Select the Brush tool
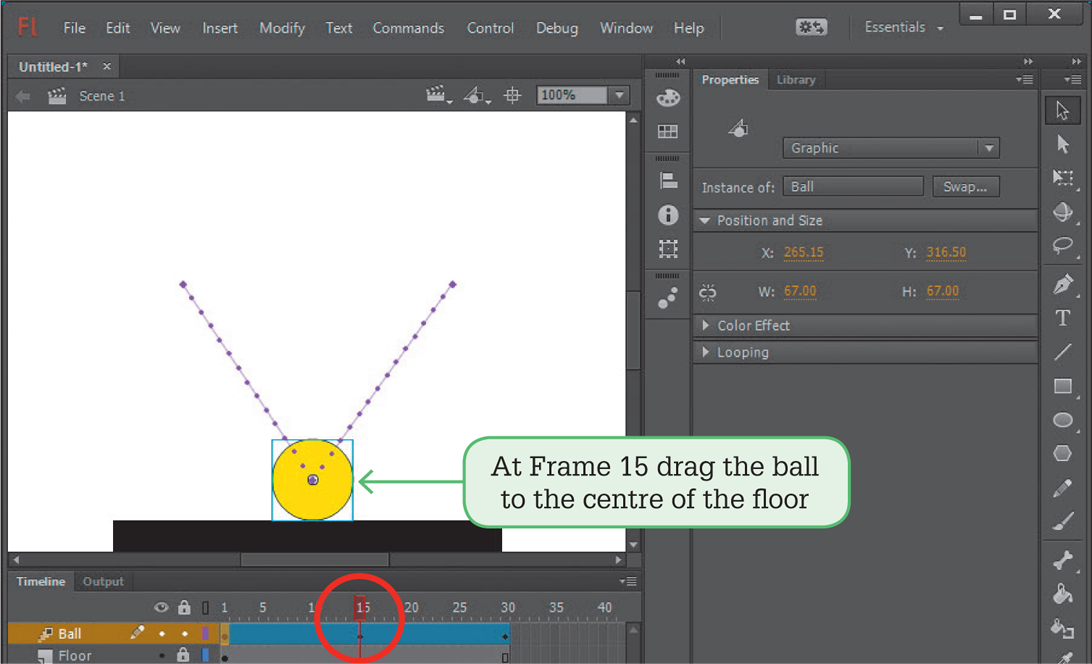This screenshot has height=664, width=1092. pos(1062,522)
